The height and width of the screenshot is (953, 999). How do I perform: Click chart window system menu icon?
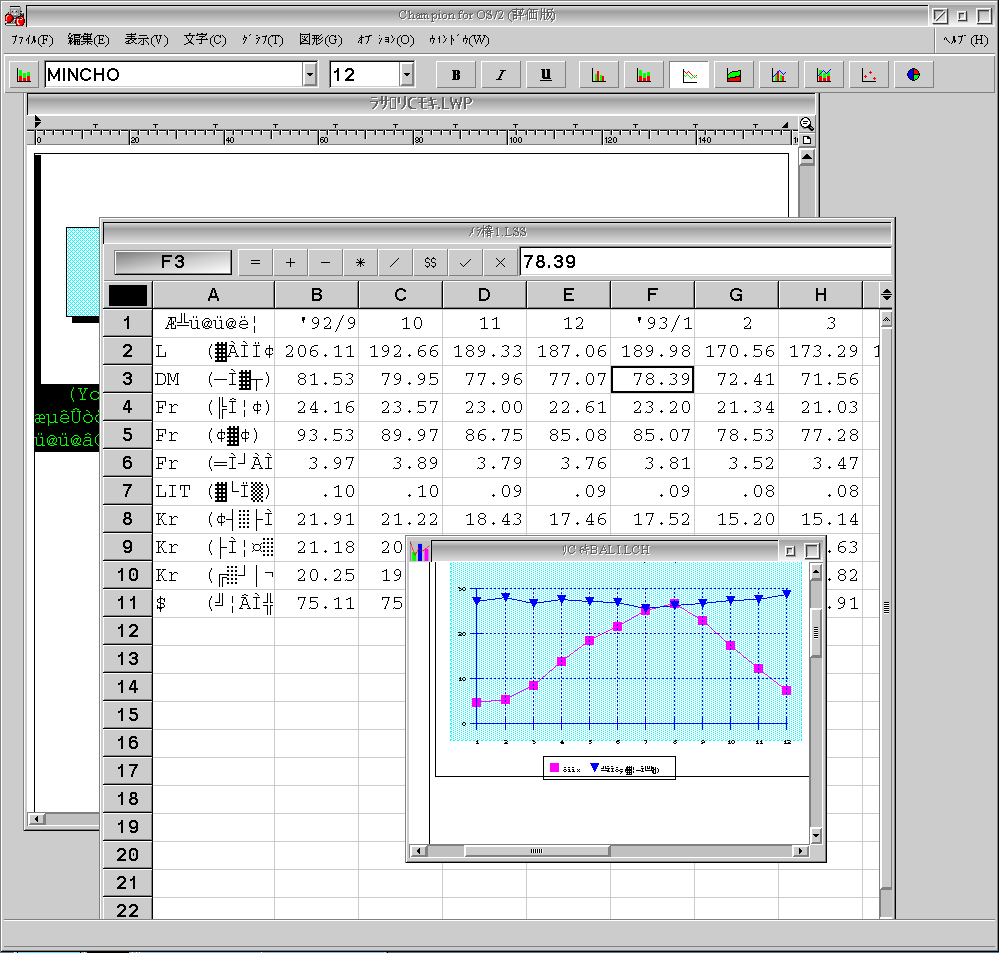point(419,552)
